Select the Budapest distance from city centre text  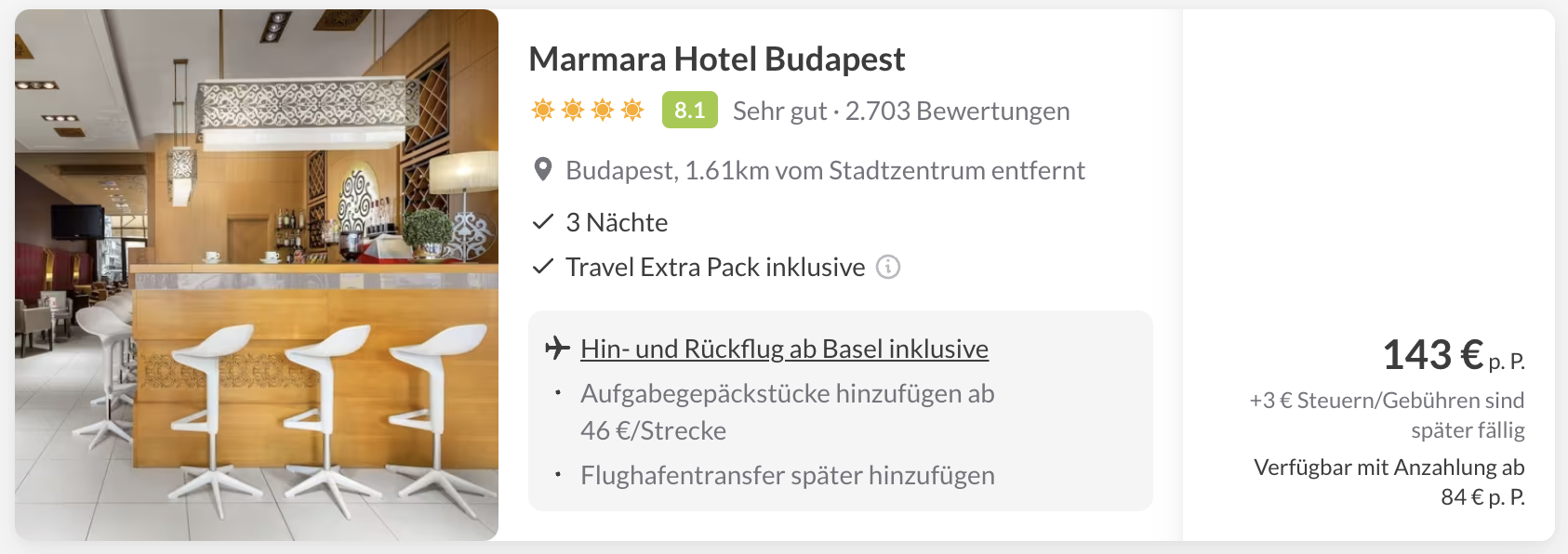(825, 170)
